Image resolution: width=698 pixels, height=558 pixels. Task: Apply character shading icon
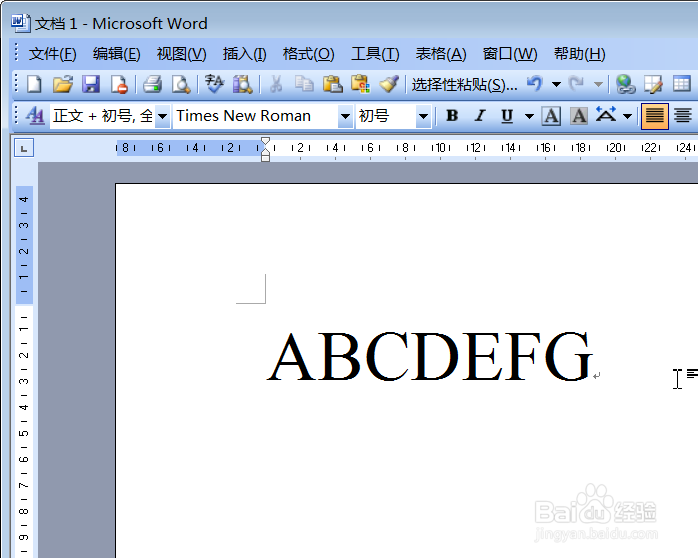pyautogui.click(x=579, y=116)
